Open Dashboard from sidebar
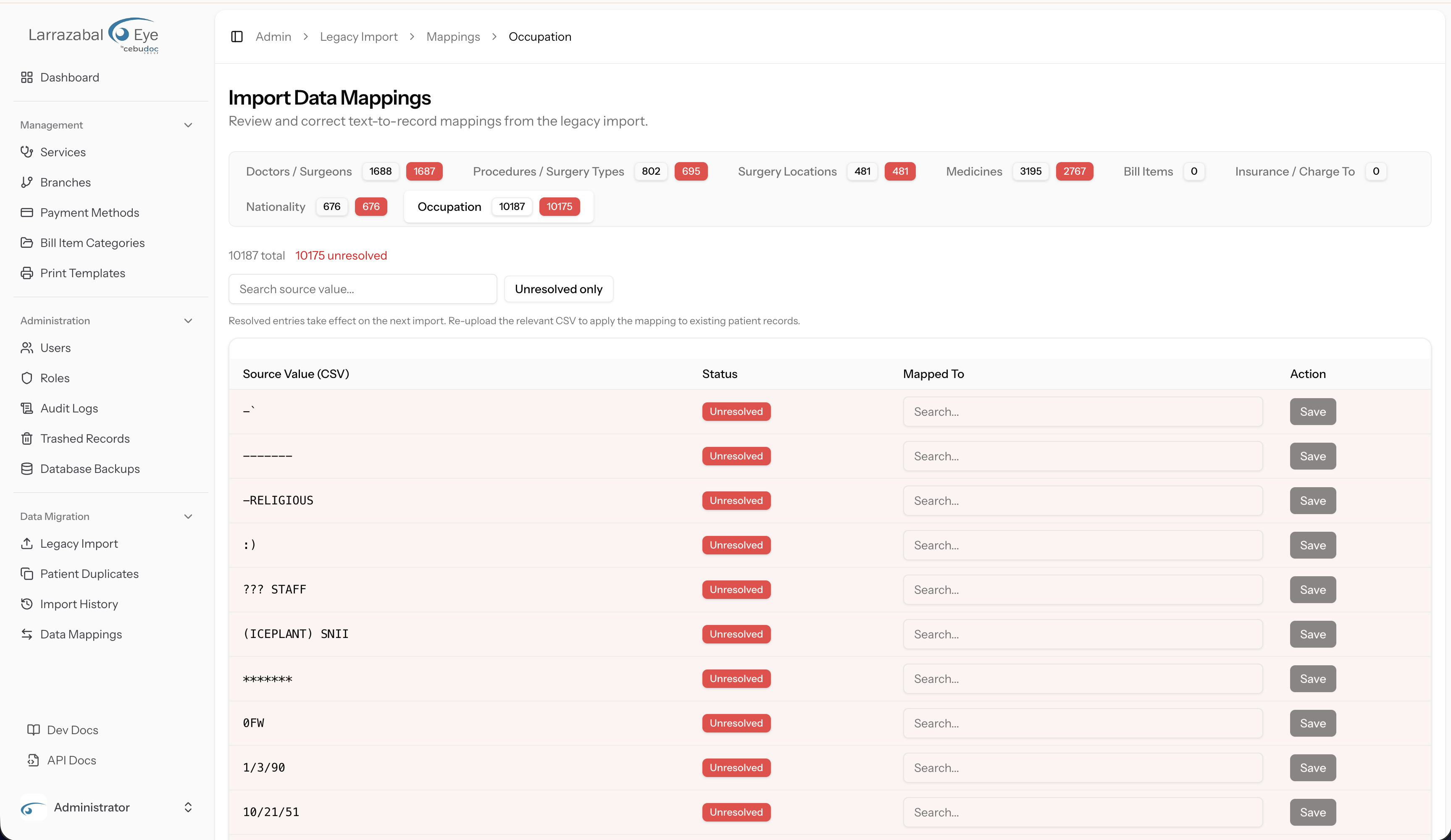 (x=70, y=77)
